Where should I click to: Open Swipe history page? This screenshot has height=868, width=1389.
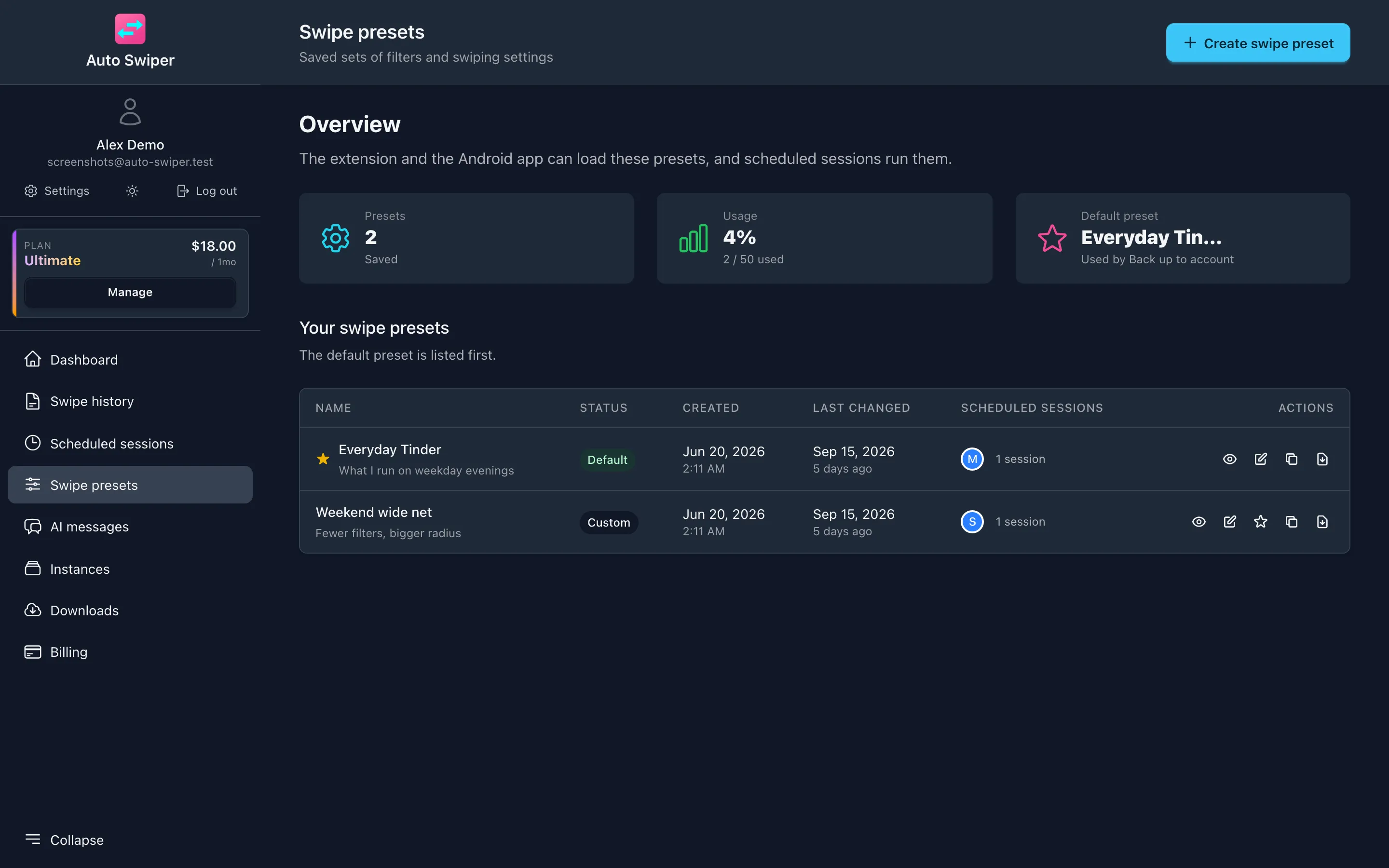(x=130, y=401)
